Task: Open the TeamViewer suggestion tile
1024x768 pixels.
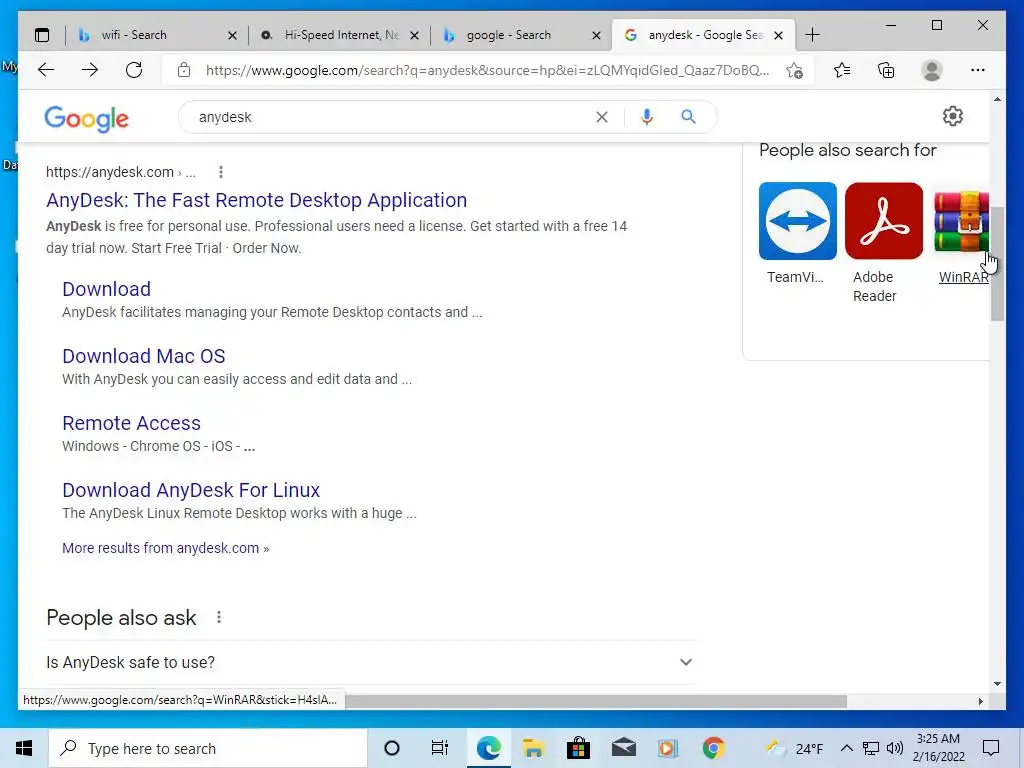Action: pos(797,221)
